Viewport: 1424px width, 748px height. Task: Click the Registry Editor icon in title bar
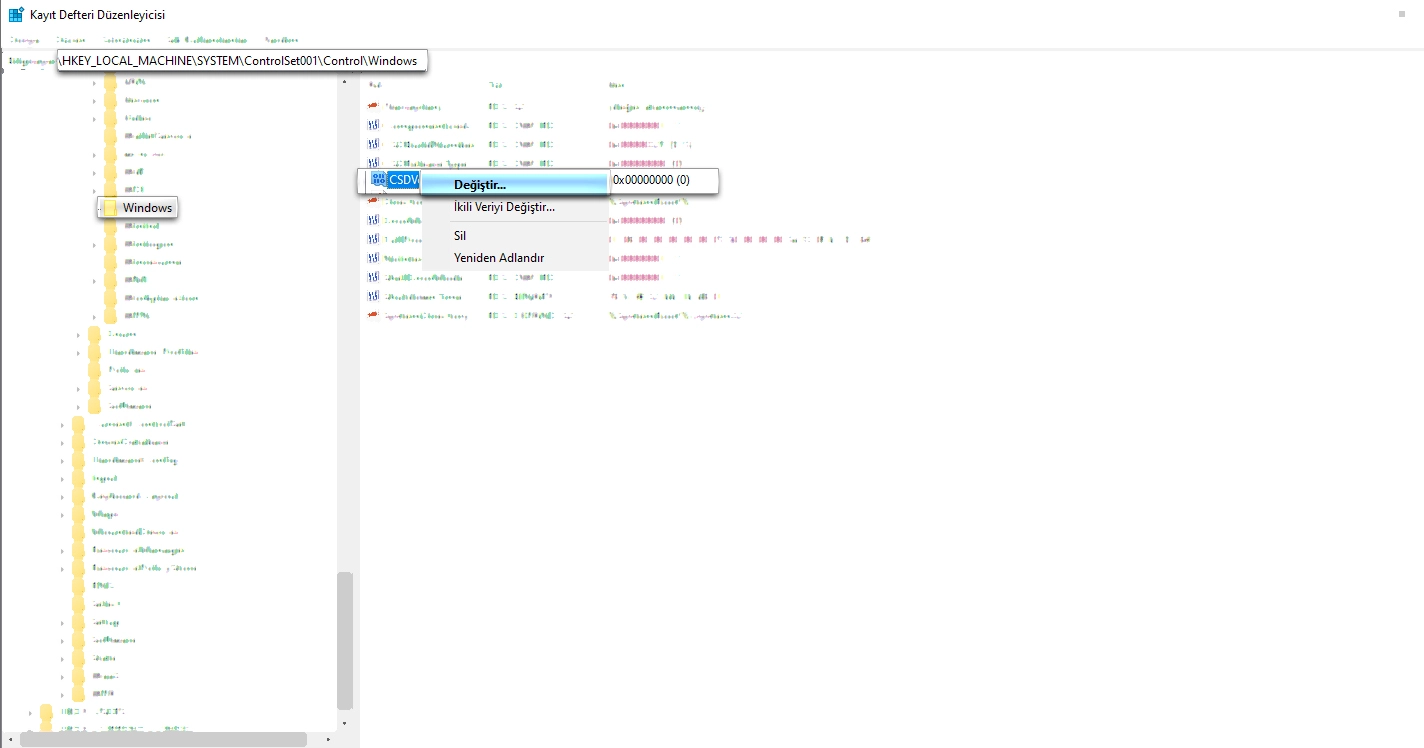click(16, 15)
